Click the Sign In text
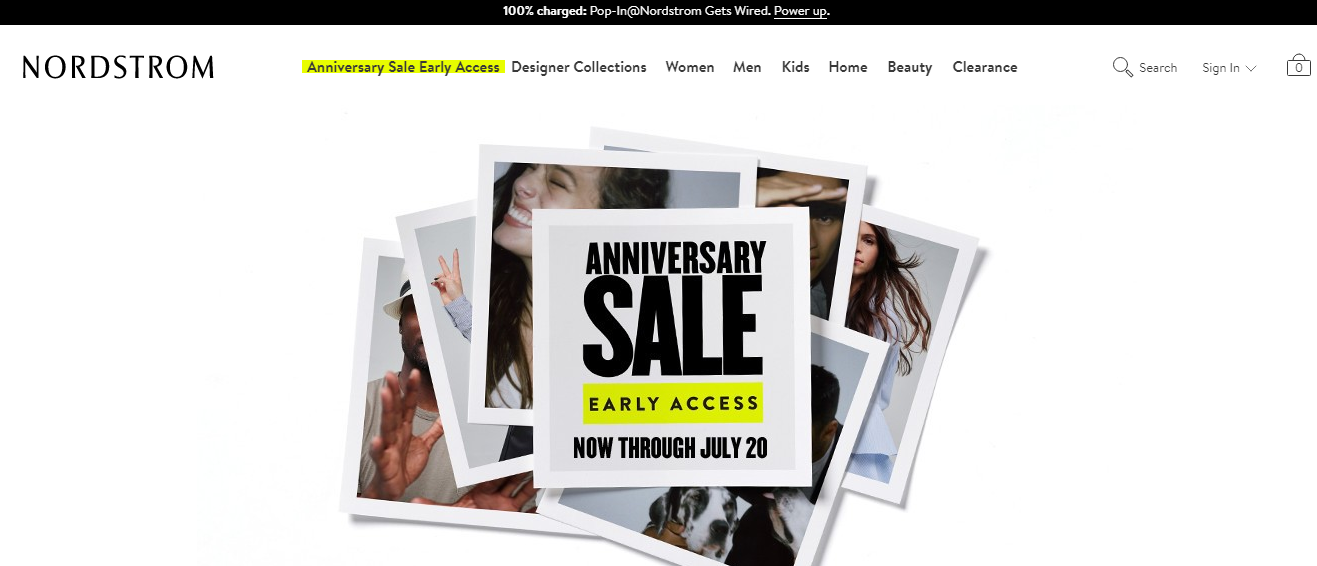The width and height of the screenshot is (1317, 566). tap(1221, 68)
